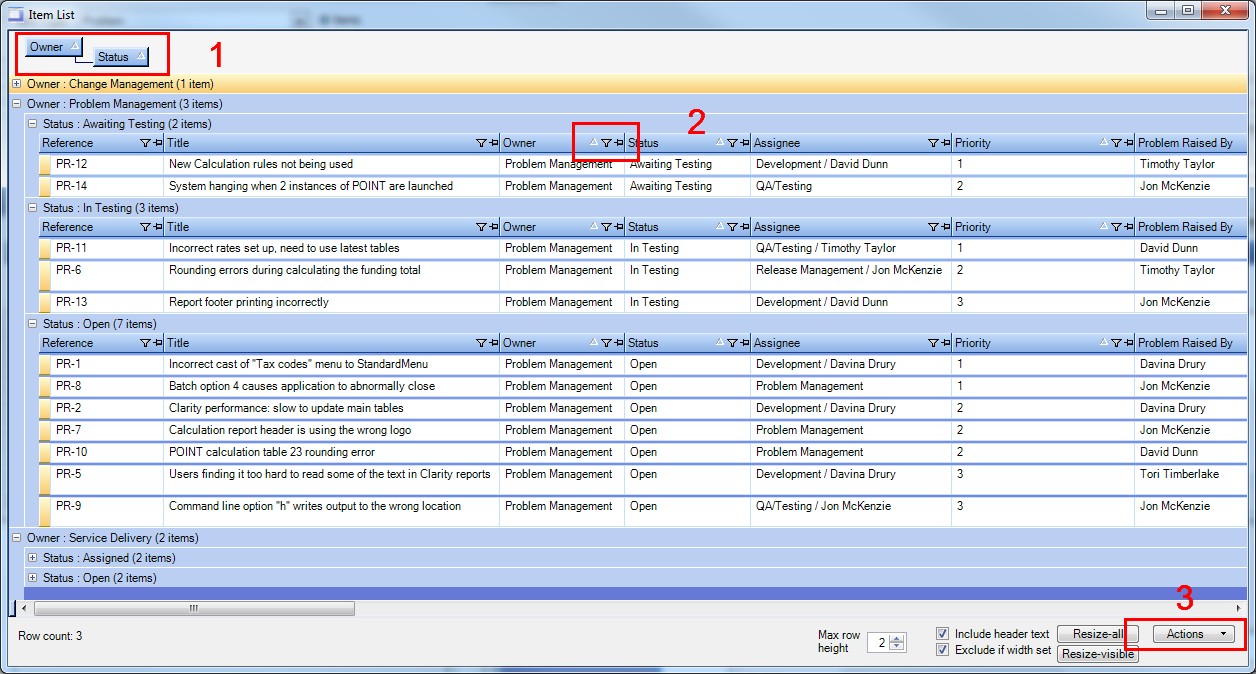Open the Status filter in Status Open table
The image size is (1256, 674).
(x=732, y=344)
